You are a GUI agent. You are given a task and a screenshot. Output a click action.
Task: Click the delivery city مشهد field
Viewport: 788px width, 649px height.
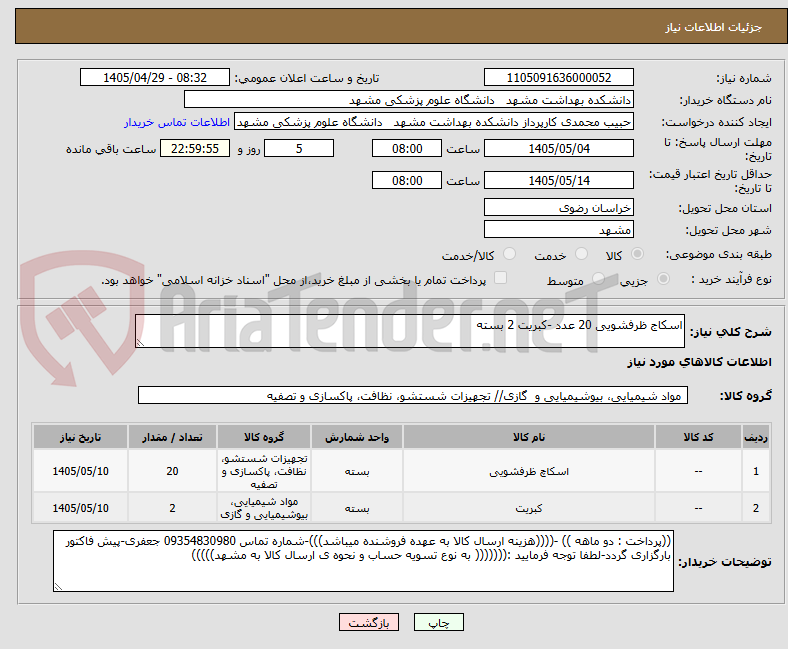click(x=558, y=229)
